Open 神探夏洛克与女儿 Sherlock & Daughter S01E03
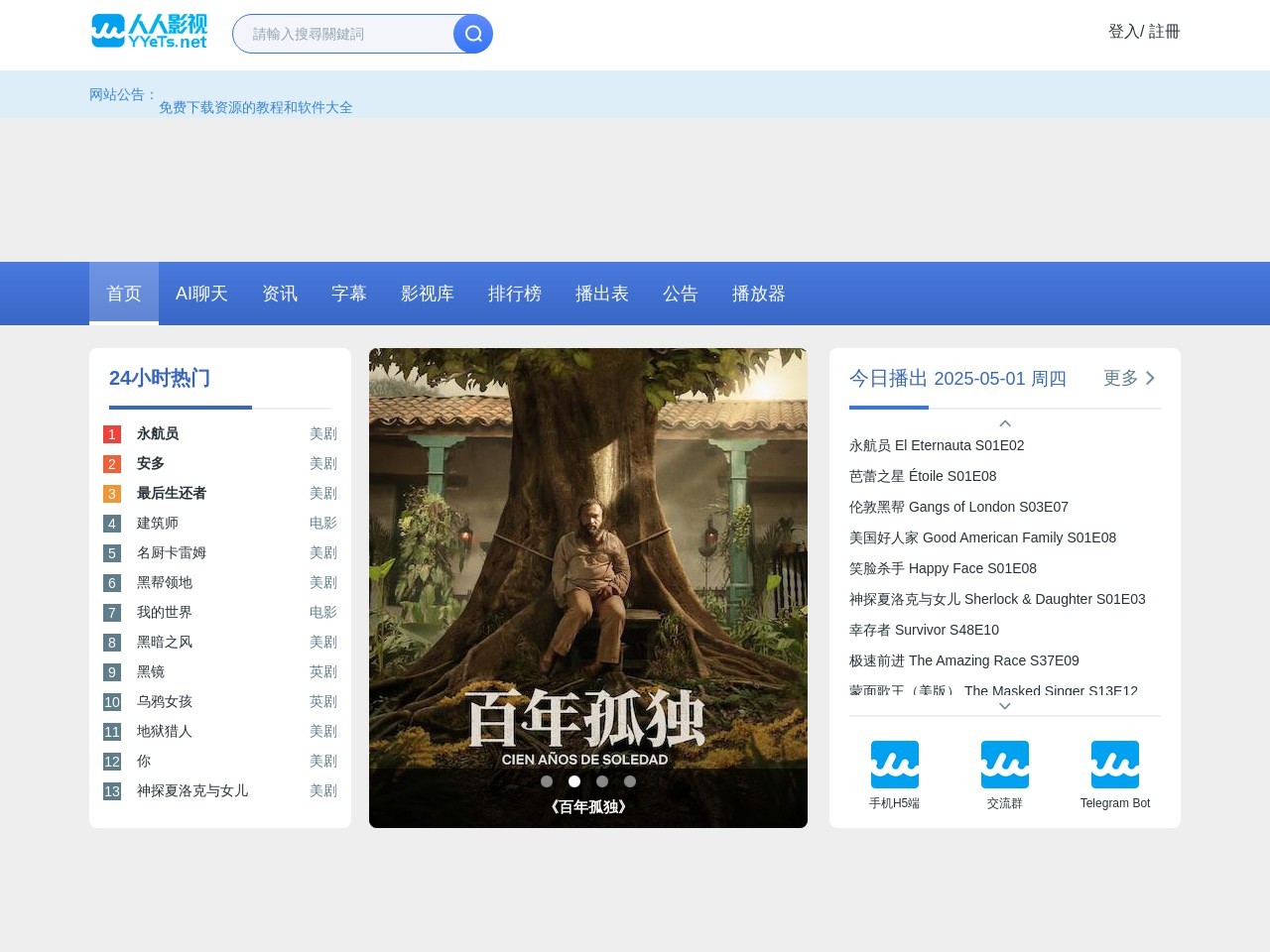 [x=997, y=599]
